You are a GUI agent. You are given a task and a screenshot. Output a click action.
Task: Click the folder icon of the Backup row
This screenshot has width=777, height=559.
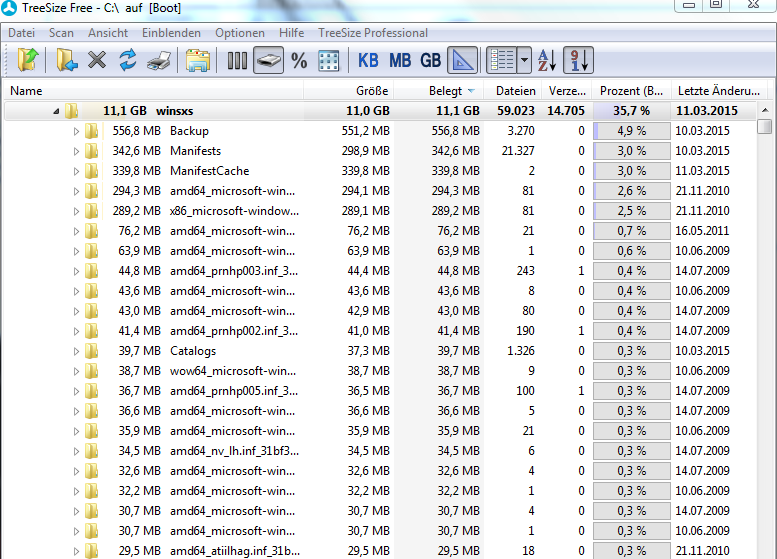[x=91, y=131]
